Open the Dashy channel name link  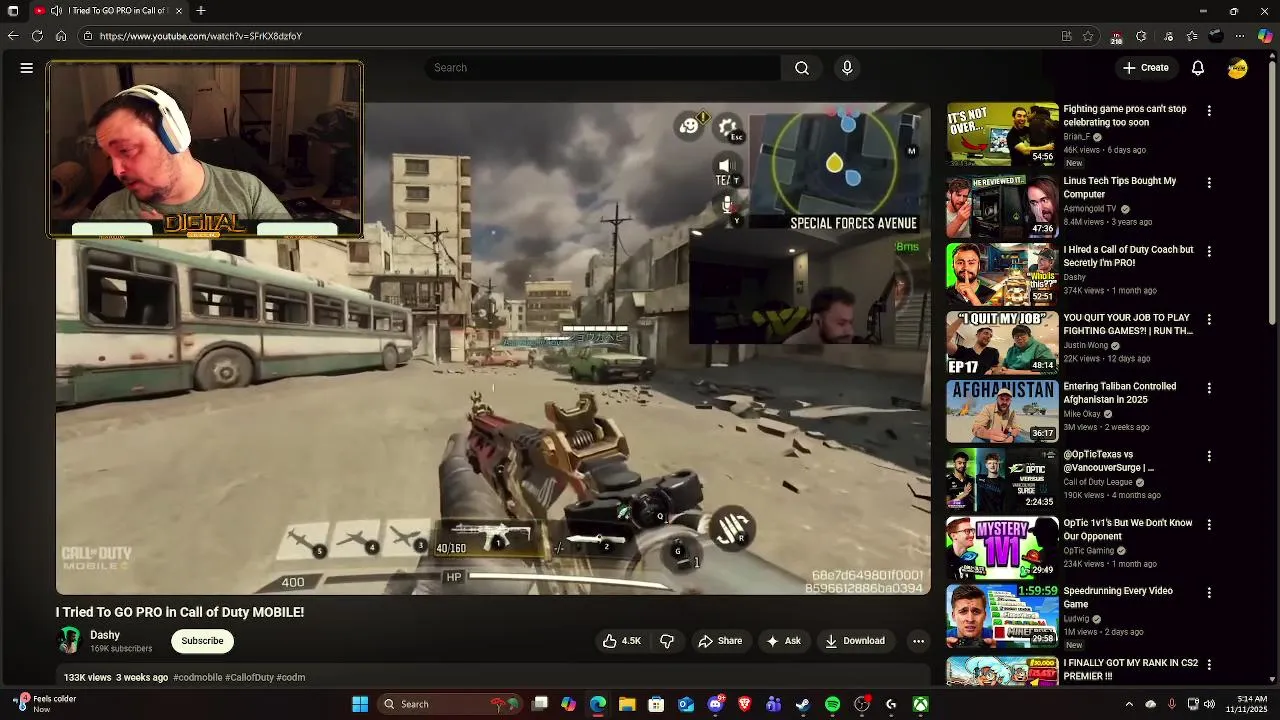point(105,635)
